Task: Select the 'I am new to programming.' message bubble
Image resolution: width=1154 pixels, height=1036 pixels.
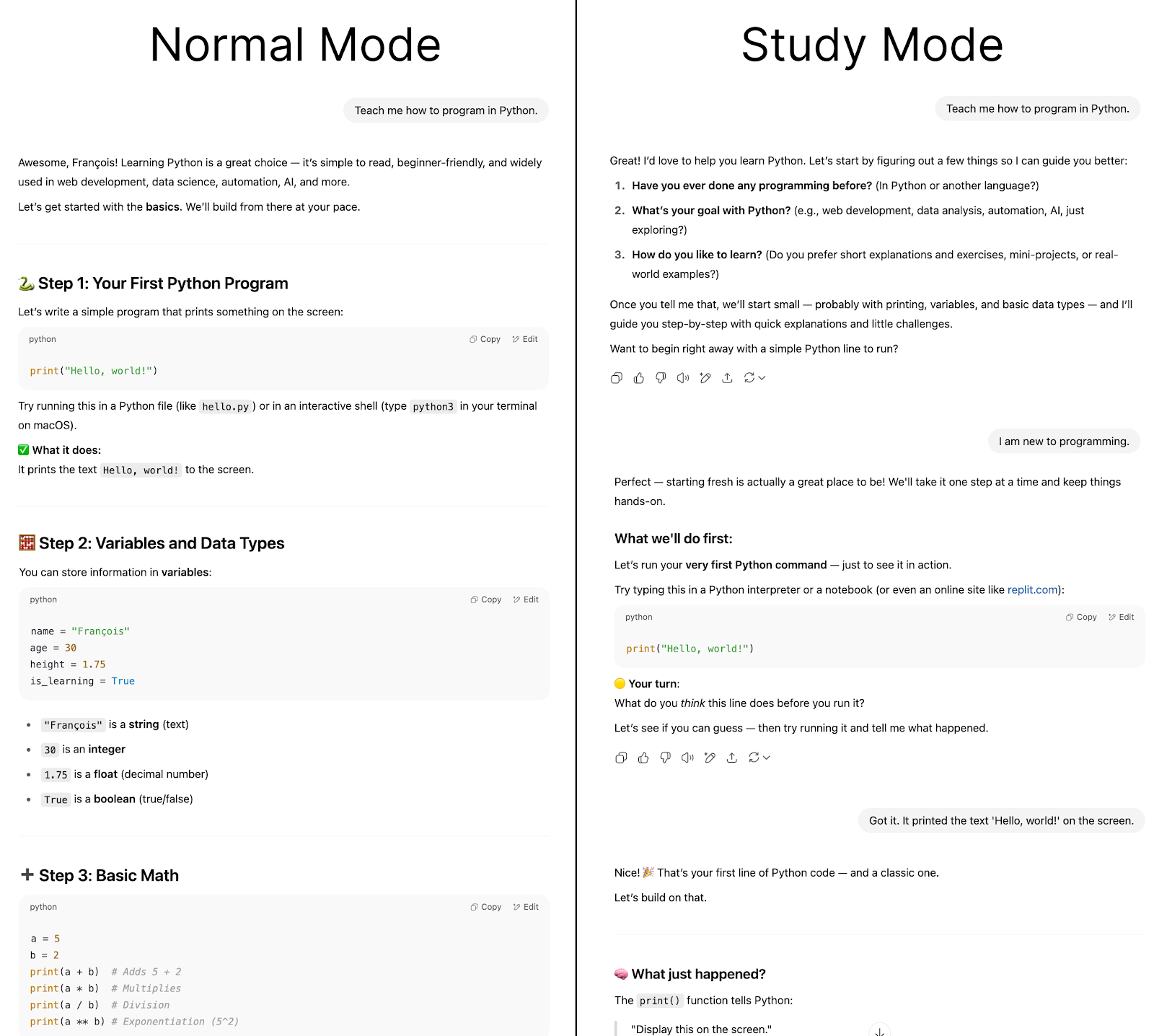Action: point(1064,442)
